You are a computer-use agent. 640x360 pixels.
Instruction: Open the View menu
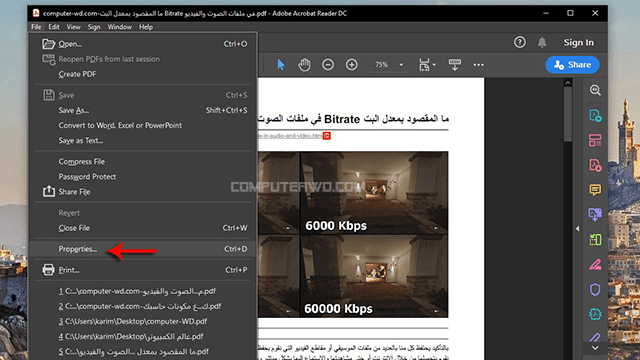(73, 27)
